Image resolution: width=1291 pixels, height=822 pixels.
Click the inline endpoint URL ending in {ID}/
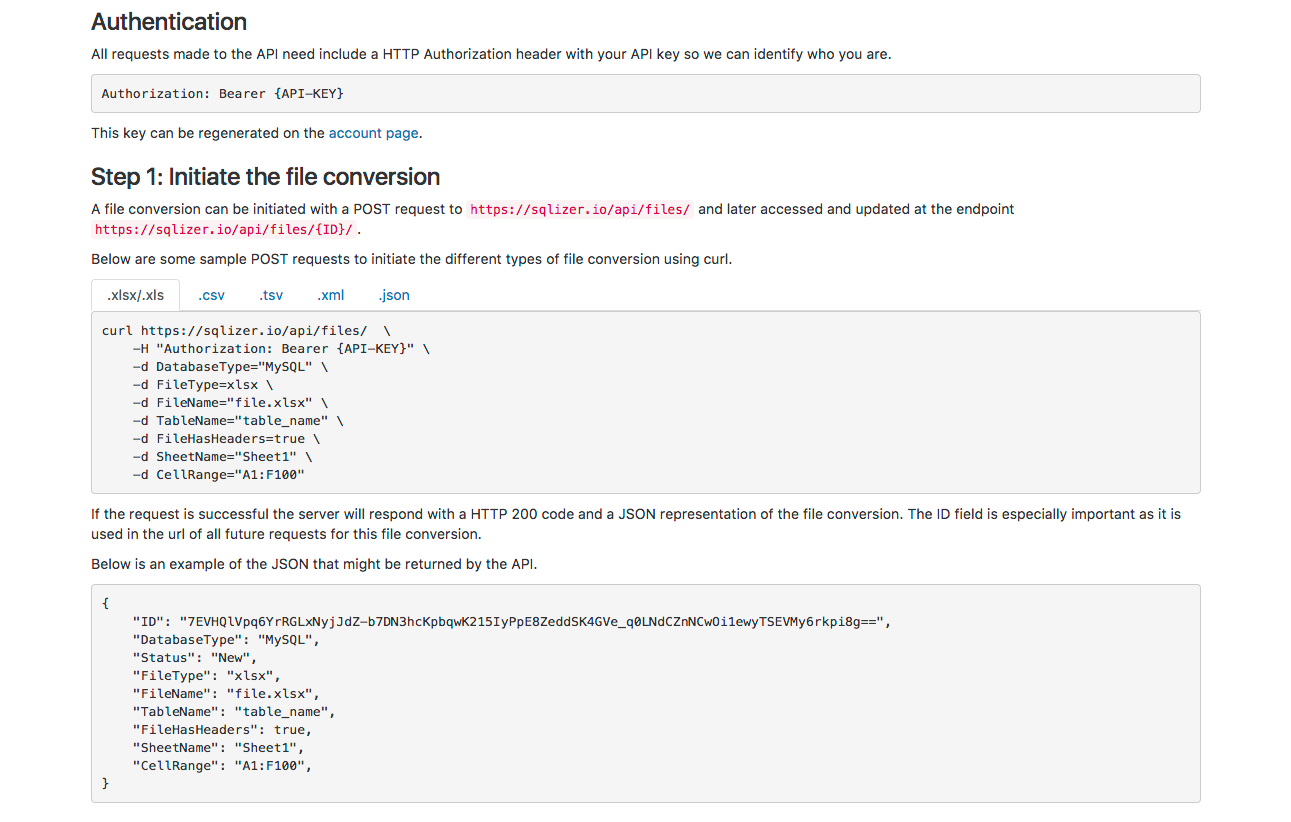pos(224,230)
